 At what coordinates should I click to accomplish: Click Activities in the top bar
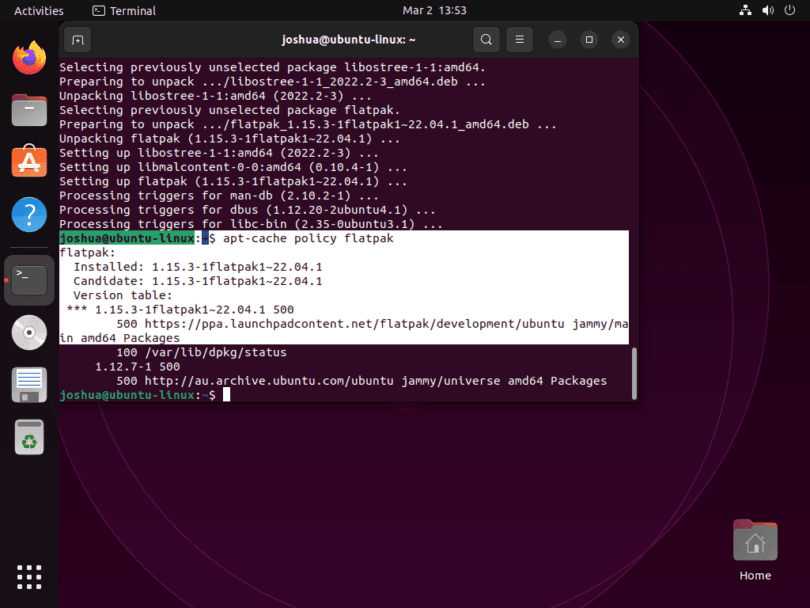37,10
